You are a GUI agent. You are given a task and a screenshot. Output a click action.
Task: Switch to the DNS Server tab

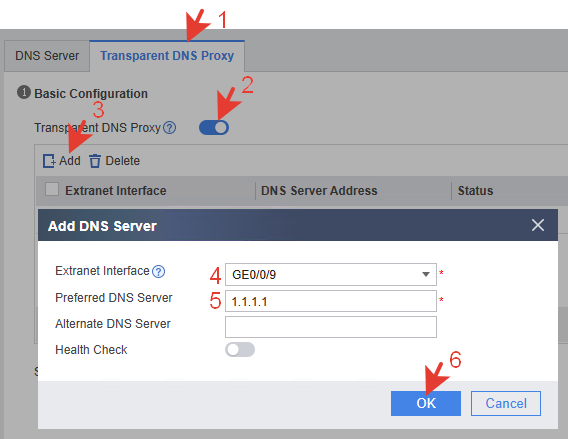pos(47,56)
